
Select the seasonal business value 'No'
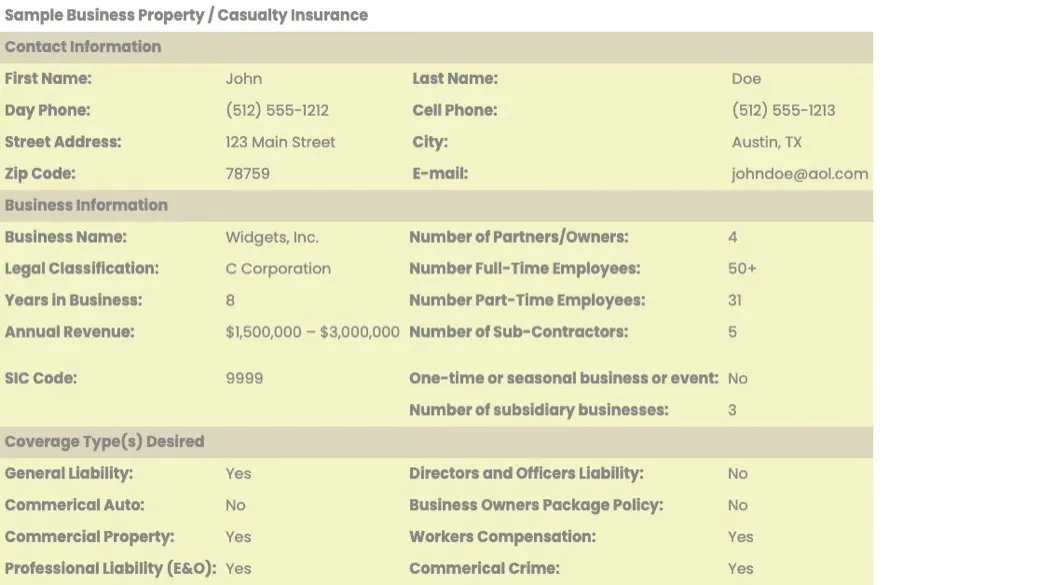(x=738, y=378)
